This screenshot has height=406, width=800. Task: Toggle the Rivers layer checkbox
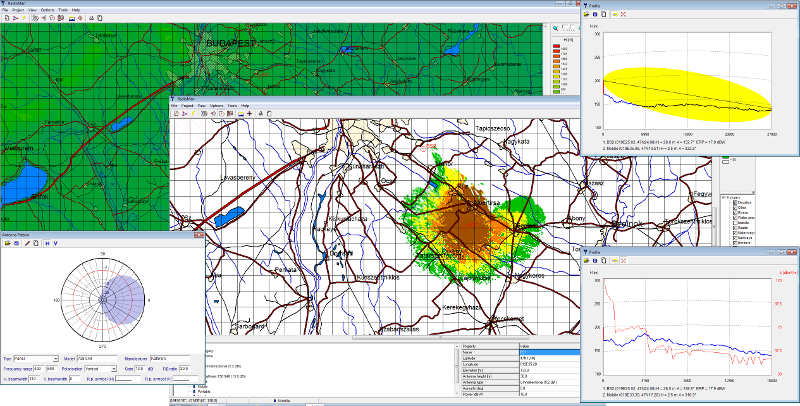click(x=735, y=212)
